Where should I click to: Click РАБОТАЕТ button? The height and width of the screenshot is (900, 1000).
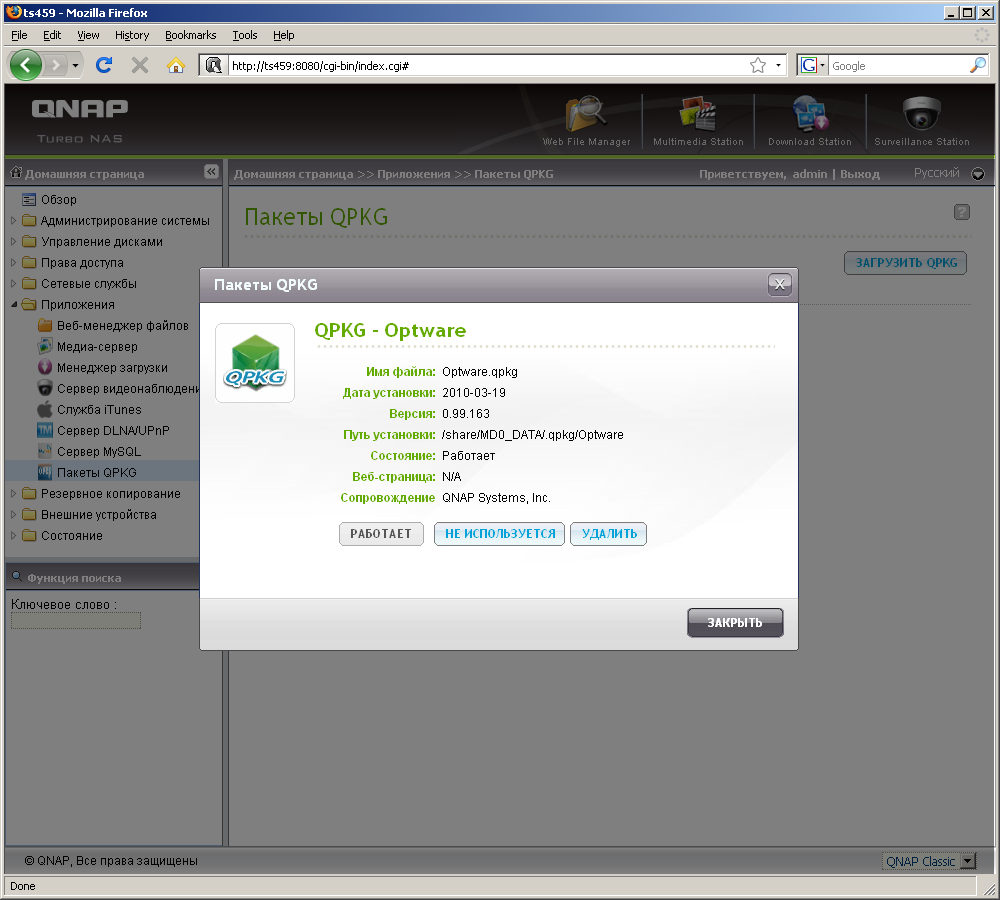[381, 534]
